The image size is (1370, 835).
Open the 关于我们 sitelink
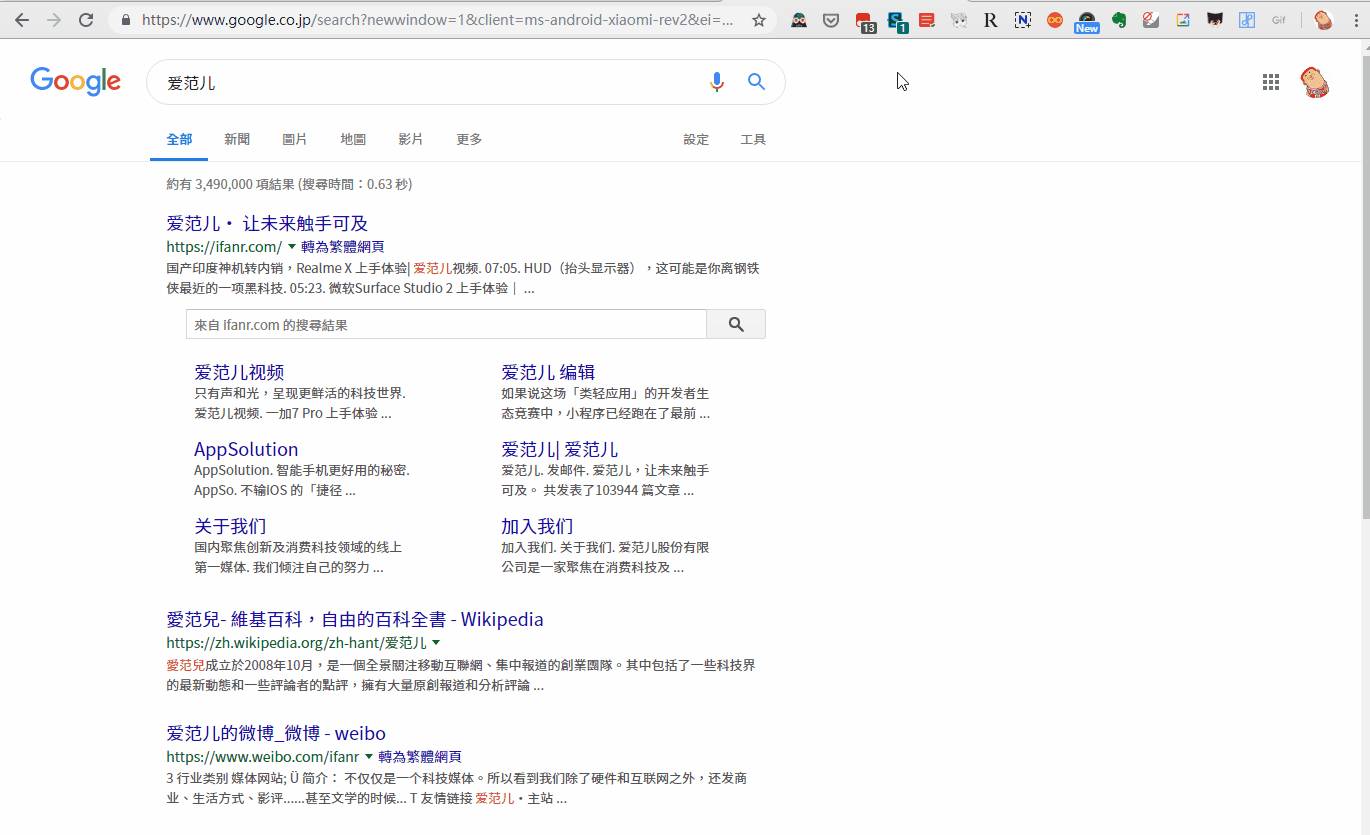(x=230, y=526)
